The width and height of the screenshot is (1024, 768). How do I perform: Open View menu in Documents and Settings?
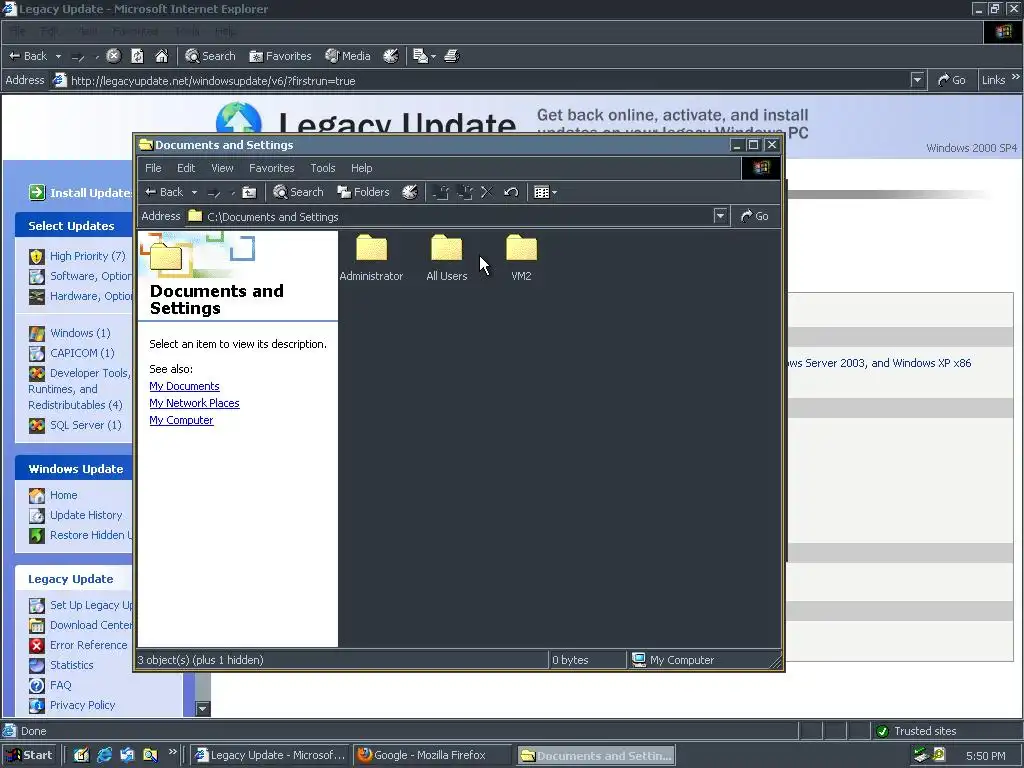click(222, 168)
